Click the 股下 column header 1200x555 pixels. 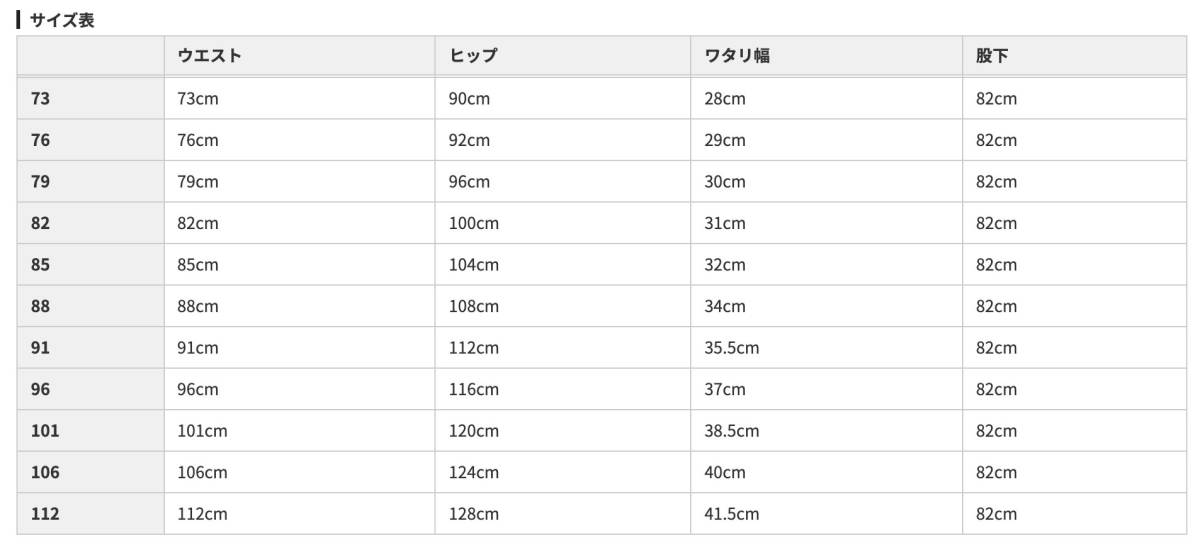[992, 56]
